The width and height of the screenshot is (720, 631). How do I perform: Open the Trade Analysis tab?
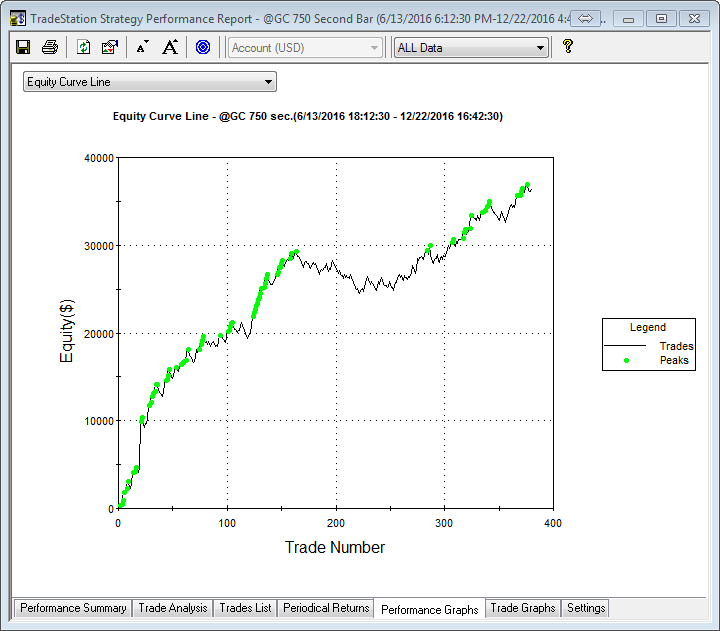[173, 608]
